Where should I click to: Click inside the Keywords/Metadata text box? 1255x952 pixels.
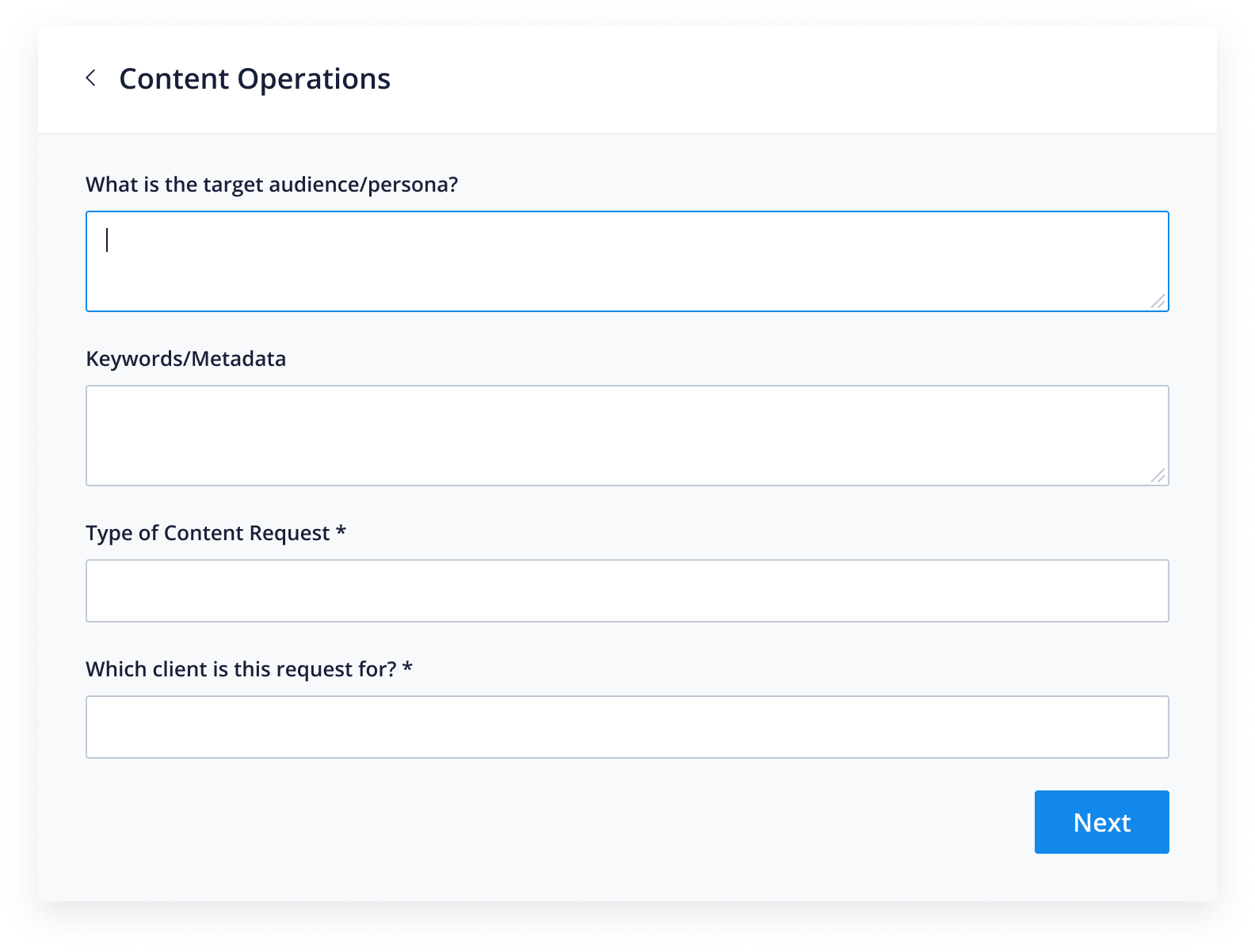point(626,436)
